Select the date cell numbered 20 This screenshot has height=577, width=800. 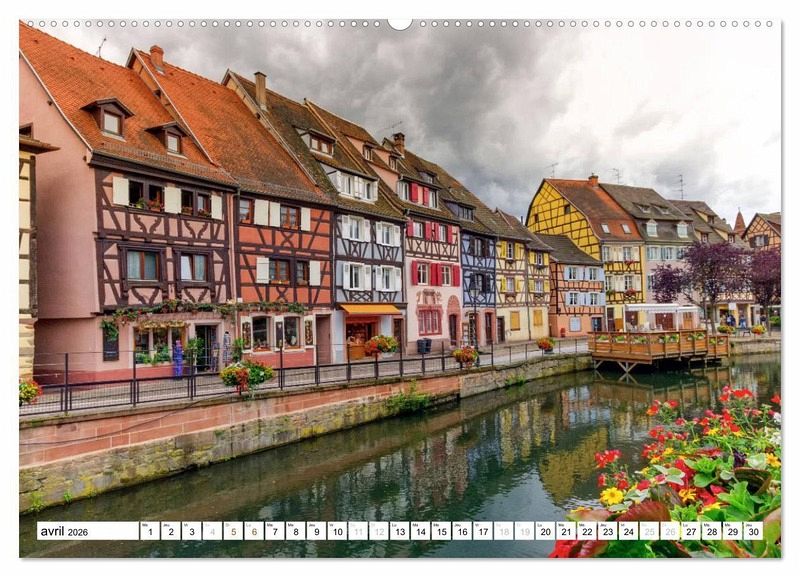tap(545, 531)
